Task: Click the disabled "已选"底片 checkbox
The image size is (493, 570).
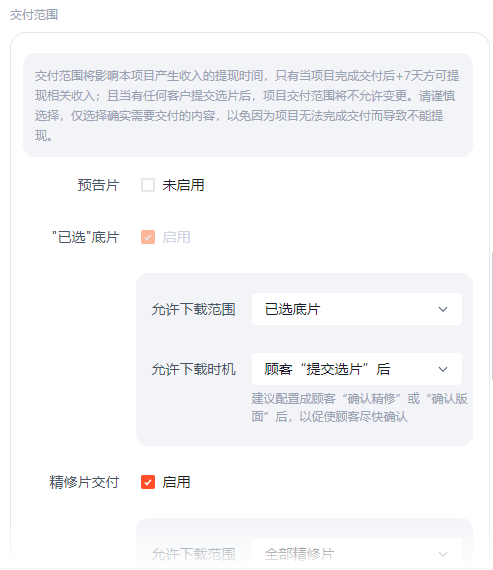Action: [x=148, y=237]
